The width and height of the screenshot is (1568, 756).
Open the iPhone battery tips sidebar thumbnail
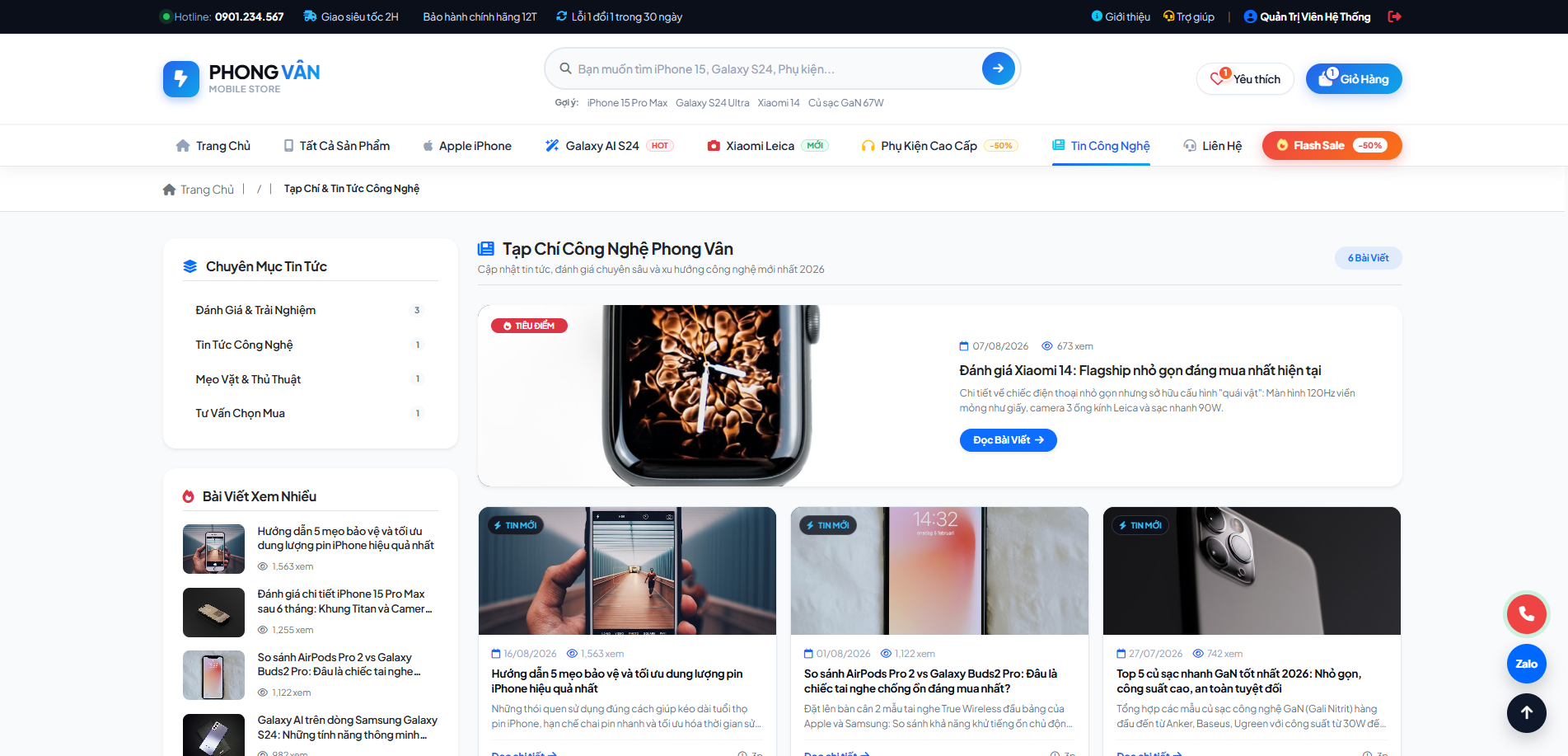(213, 549)
